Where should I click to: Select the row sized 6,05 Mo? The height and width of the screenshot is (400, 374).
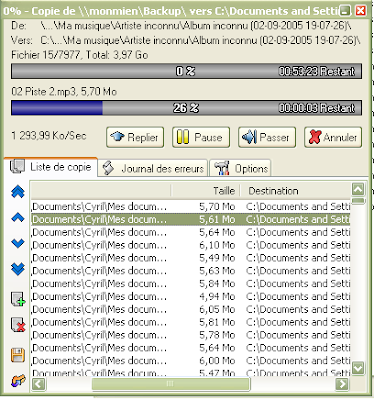pos(190,309)
